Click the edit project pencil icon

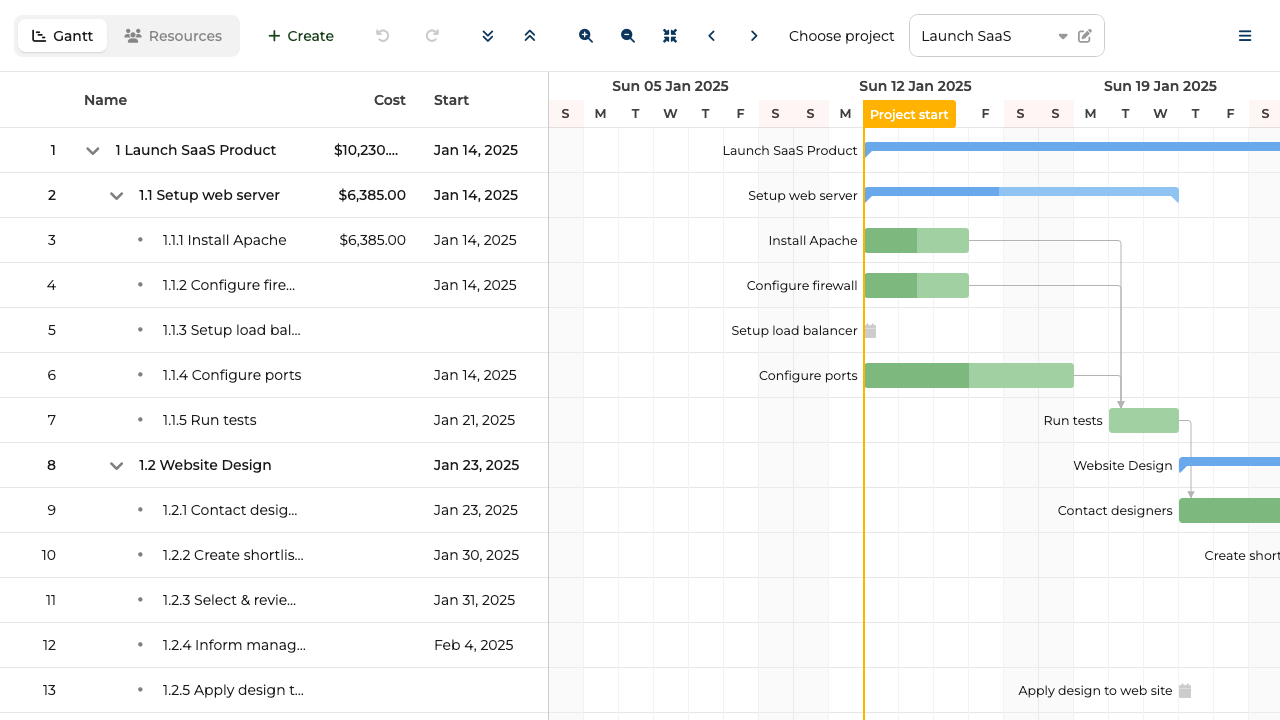click(1085, 36)
